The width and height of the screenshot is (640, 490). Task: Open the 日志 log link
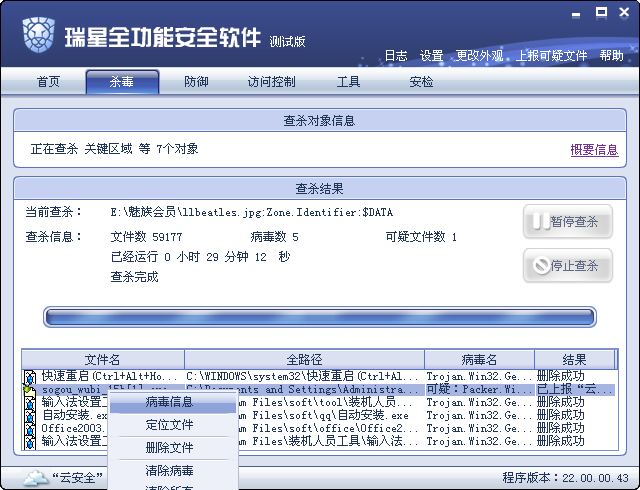[396, 56]
